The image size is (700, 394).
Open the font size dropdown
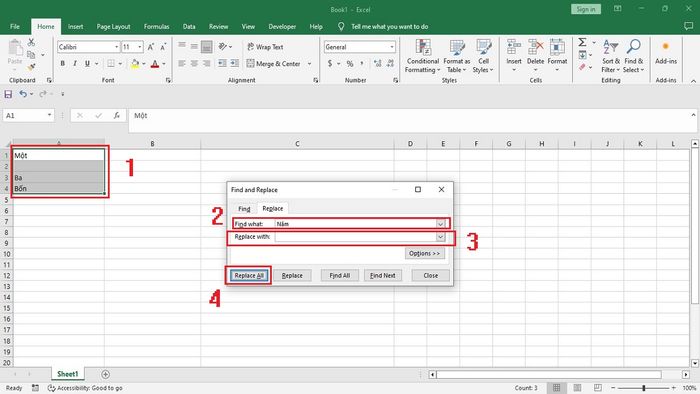[140, 47]
